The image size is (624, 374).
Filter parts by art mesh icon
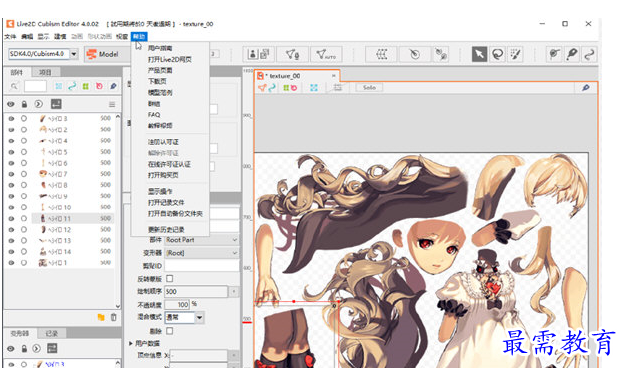[x=59, y=86]
